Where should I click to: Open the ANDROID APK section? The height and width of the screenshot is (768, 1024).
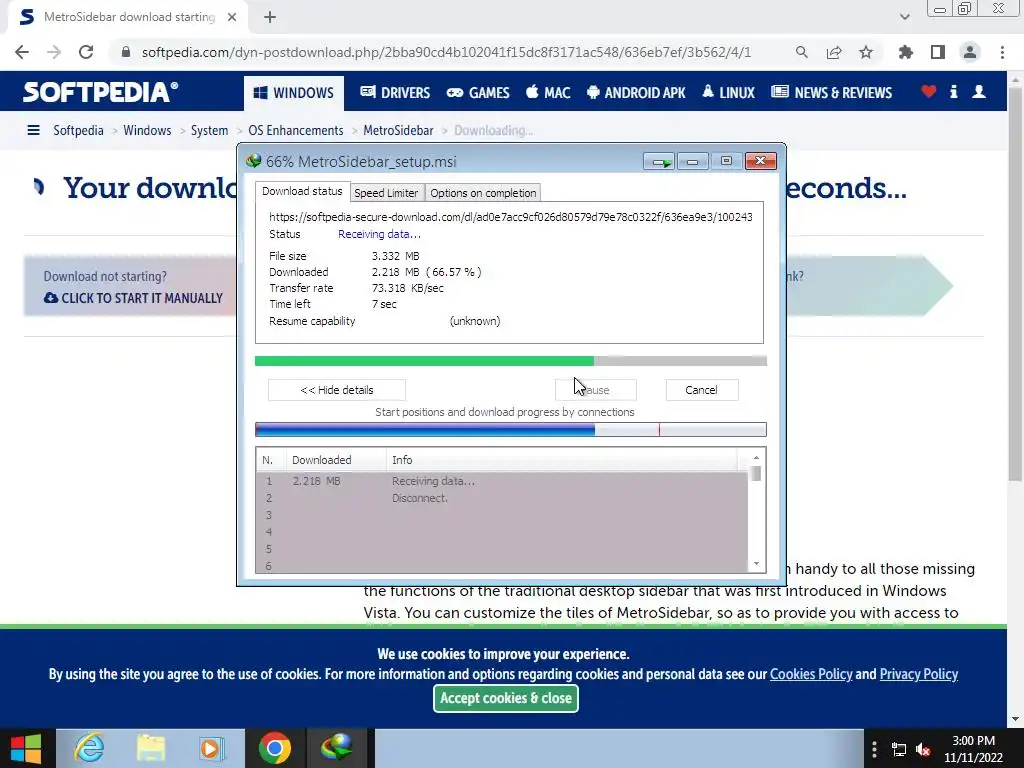[636, 93]
